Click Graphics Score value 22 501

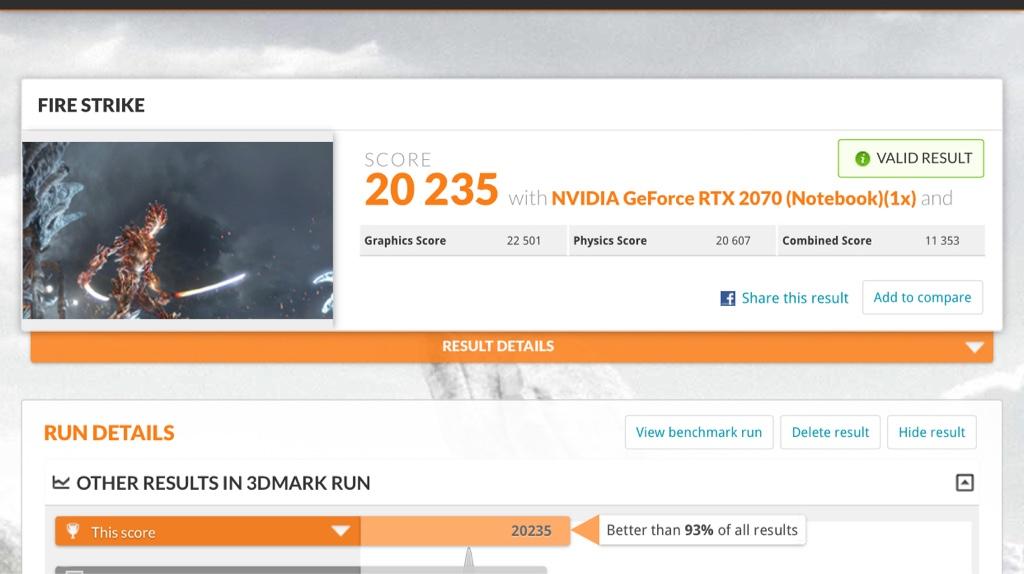524,241
